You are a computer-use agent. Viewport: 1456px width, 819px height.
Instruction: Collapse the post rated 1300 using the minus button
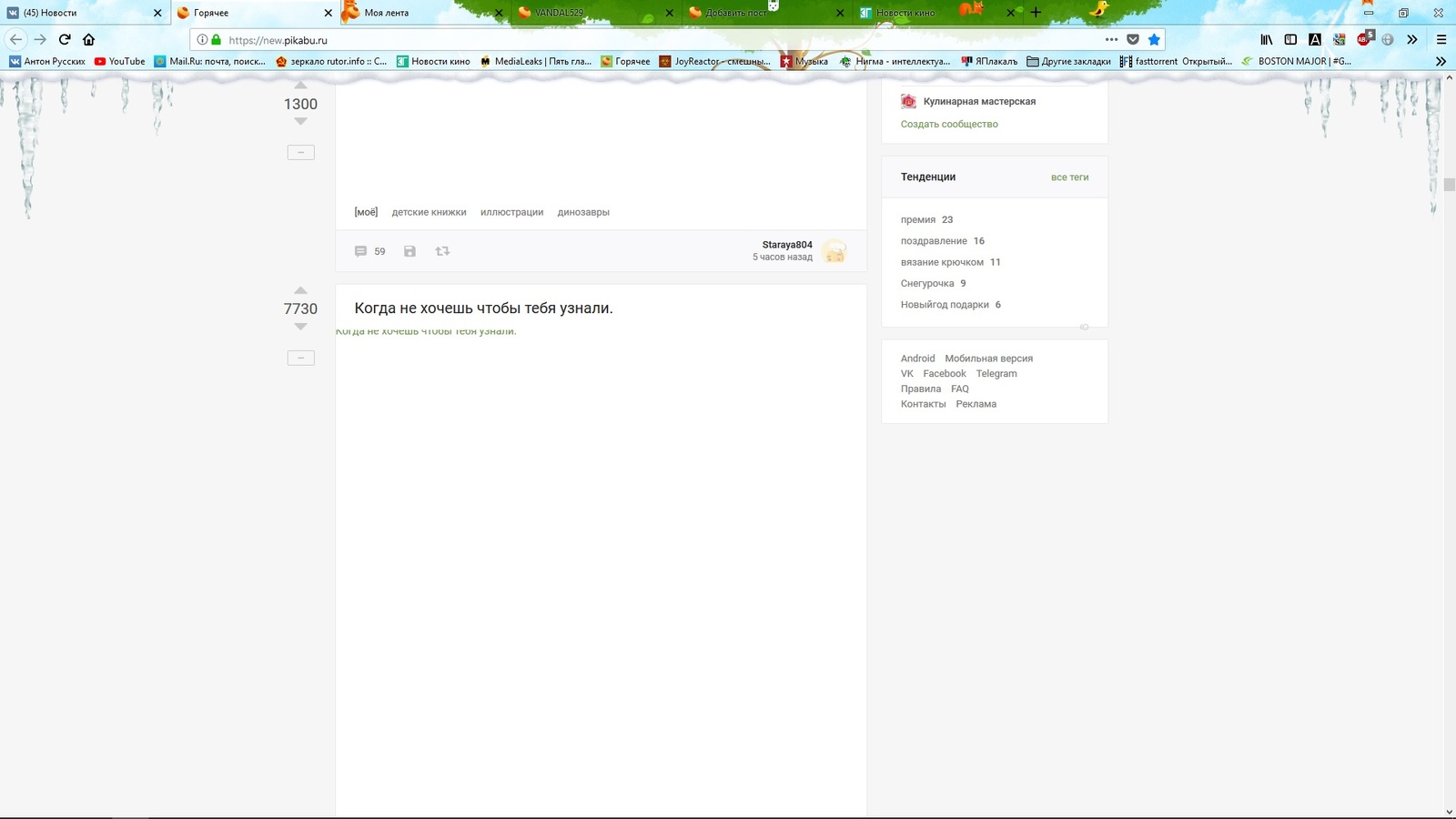300,153
